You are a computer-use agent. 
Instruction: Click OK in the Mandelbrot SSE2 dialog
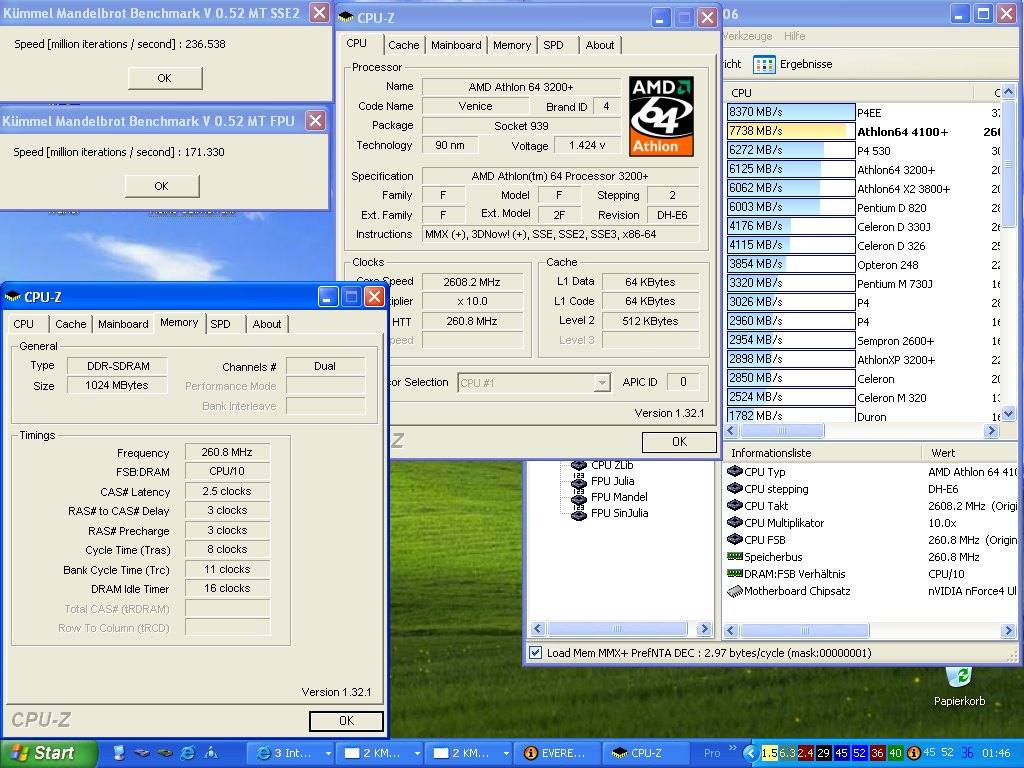pyautogui.click(x=165, y=78)
